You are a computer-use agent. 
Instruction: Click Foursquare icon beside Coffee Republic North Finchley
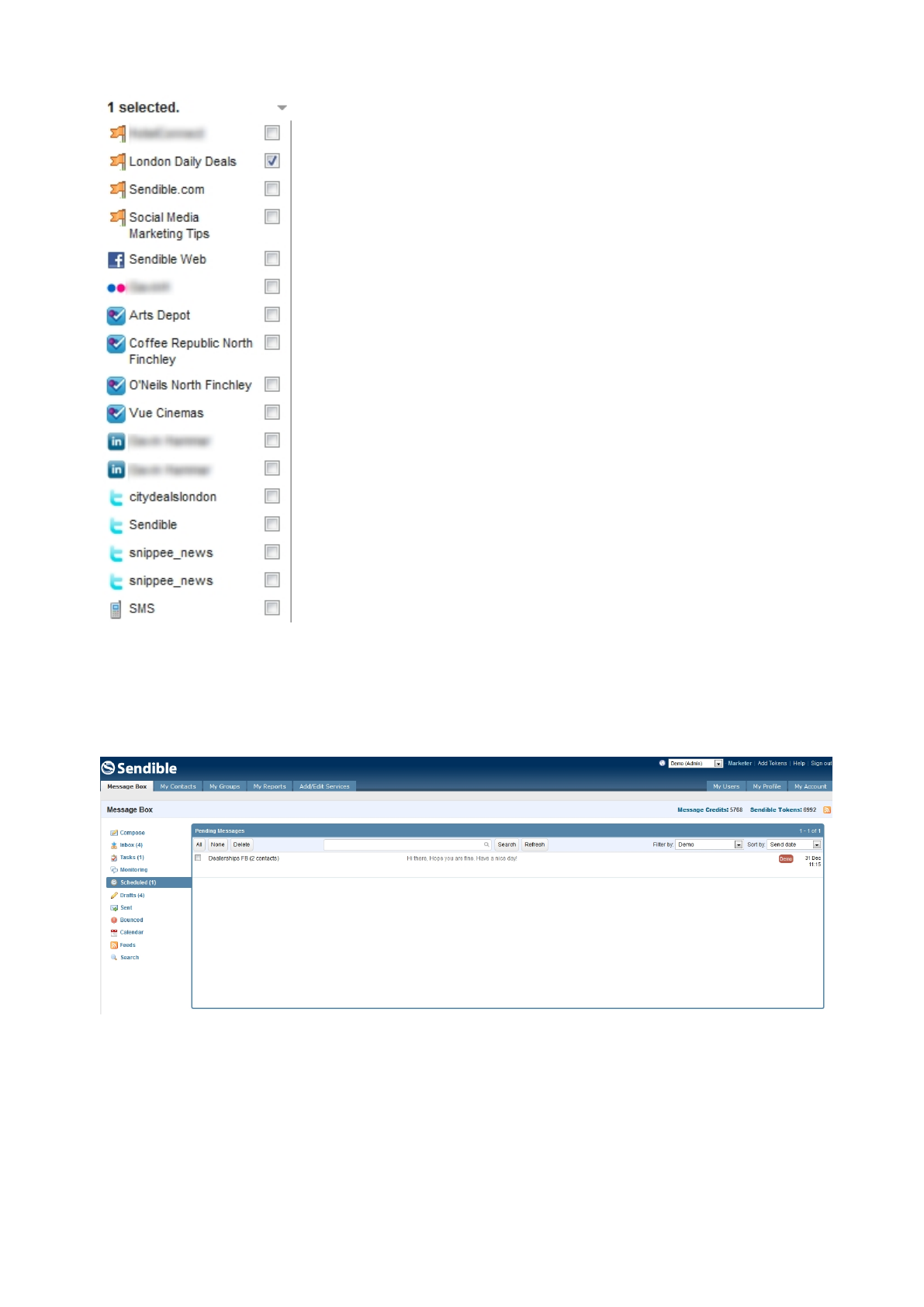(116, 344)
